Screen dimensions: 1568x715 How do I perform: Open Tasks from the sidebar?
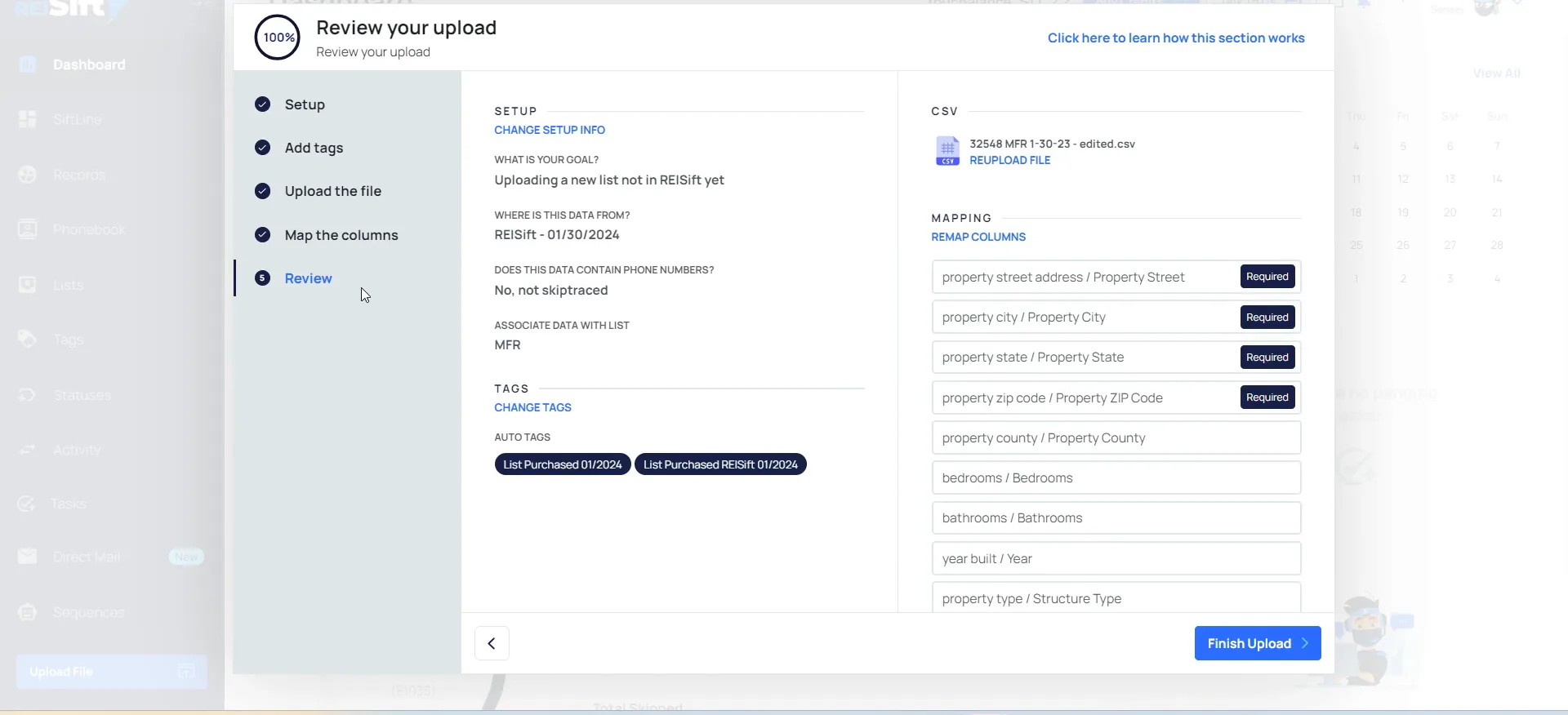(x=68, y=504)
